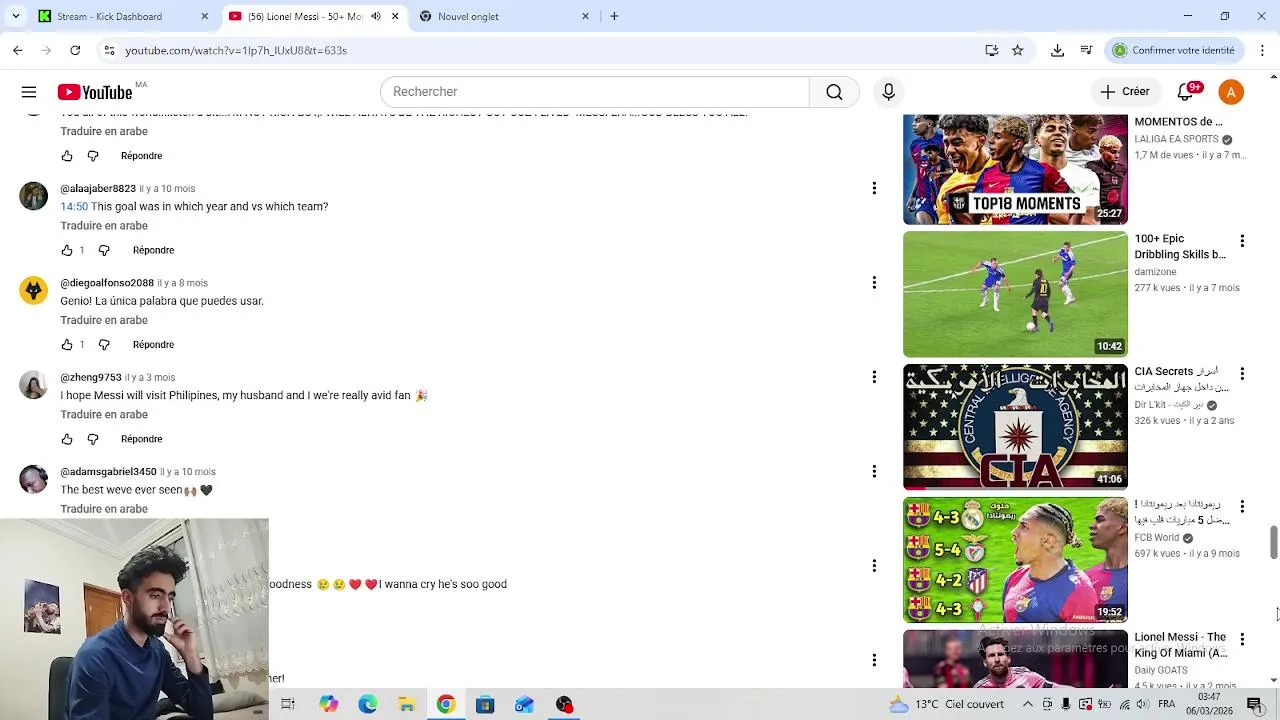Bookmark this page with star icon
Image resolution: width=1280 pixels, height=720 pixels.
(x=1018, y=50)
